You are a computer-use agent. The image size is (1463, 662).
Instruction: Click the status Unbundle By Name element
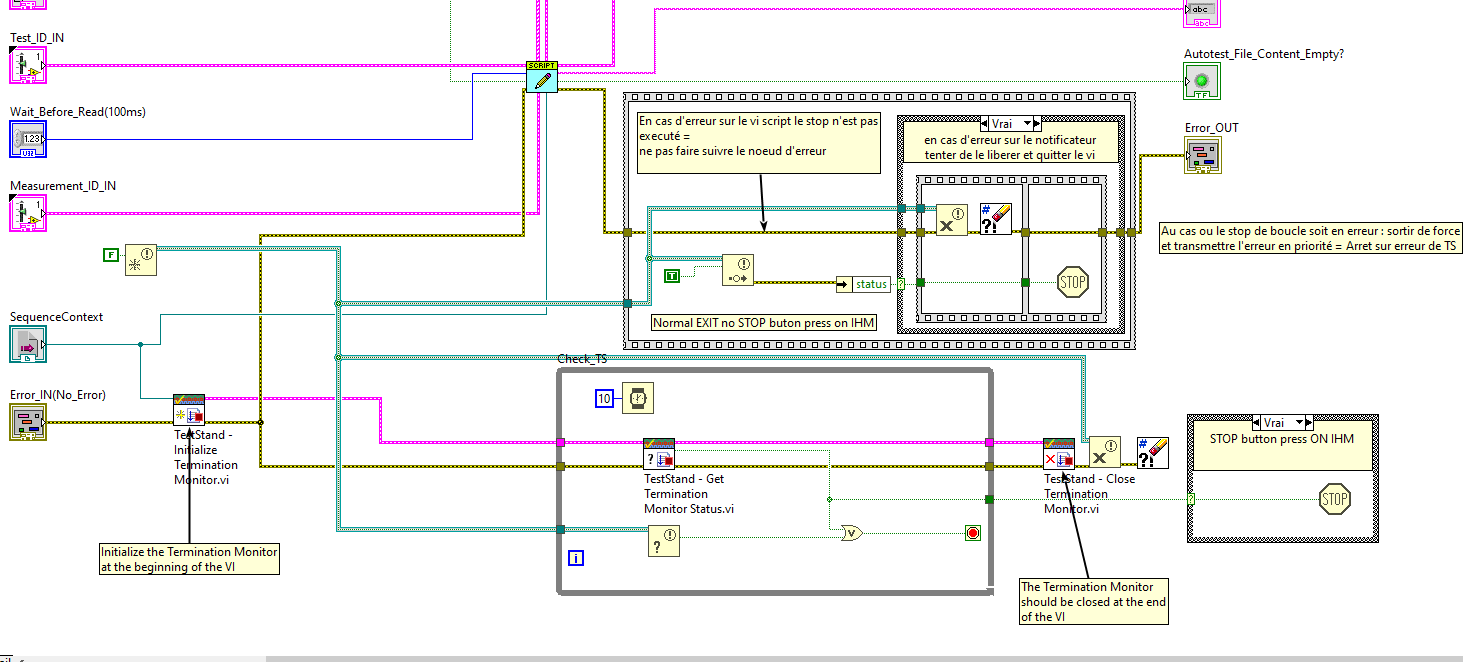[862, 284]
